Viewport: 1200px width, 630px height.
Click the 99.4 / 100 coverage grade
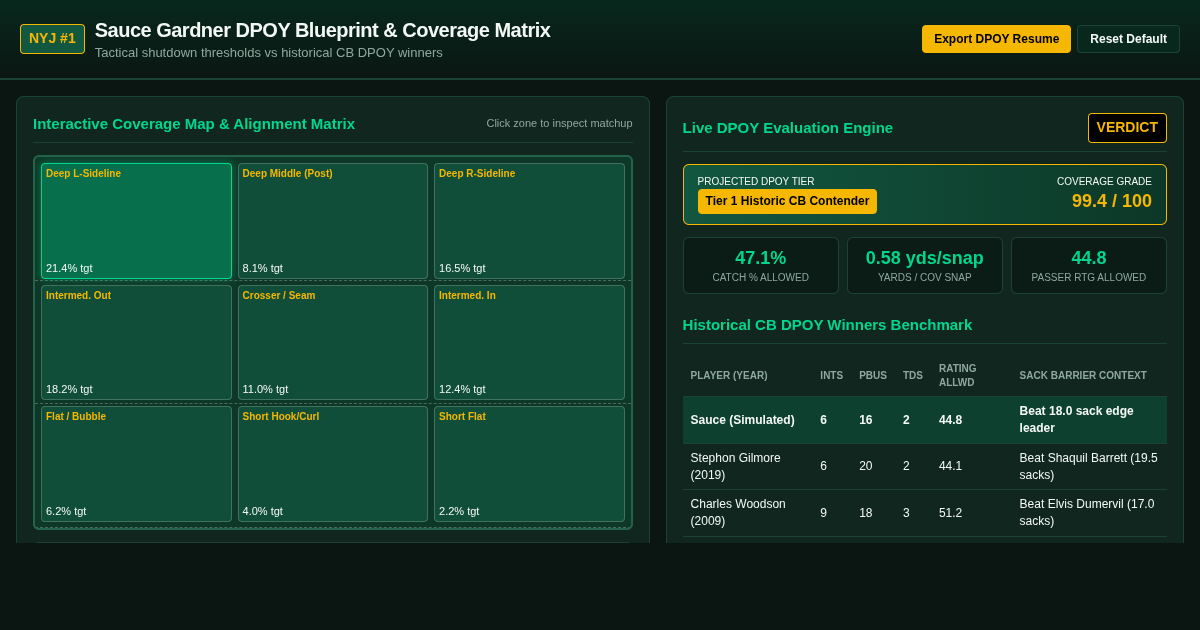click(x=1111, y=201)
